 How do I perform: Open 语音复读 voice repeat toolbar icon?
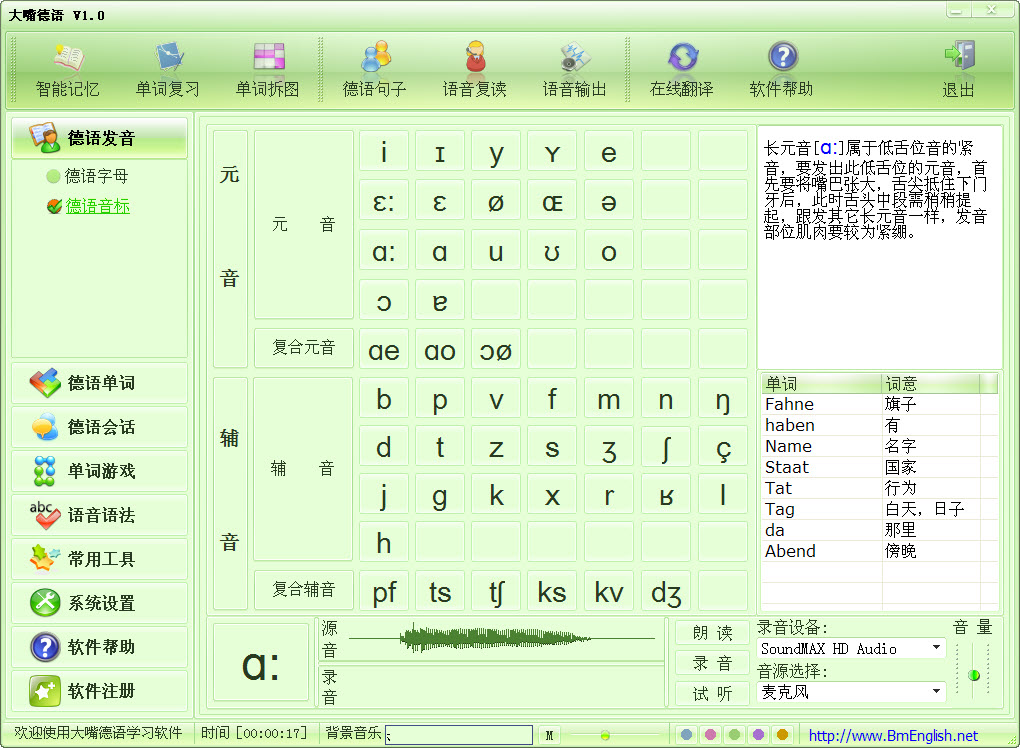coord(475,70)
